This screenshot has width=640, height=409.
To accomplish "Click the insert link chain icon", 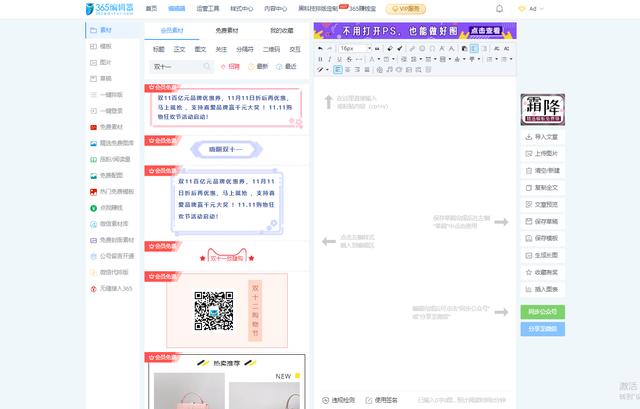I will point(412,49).
